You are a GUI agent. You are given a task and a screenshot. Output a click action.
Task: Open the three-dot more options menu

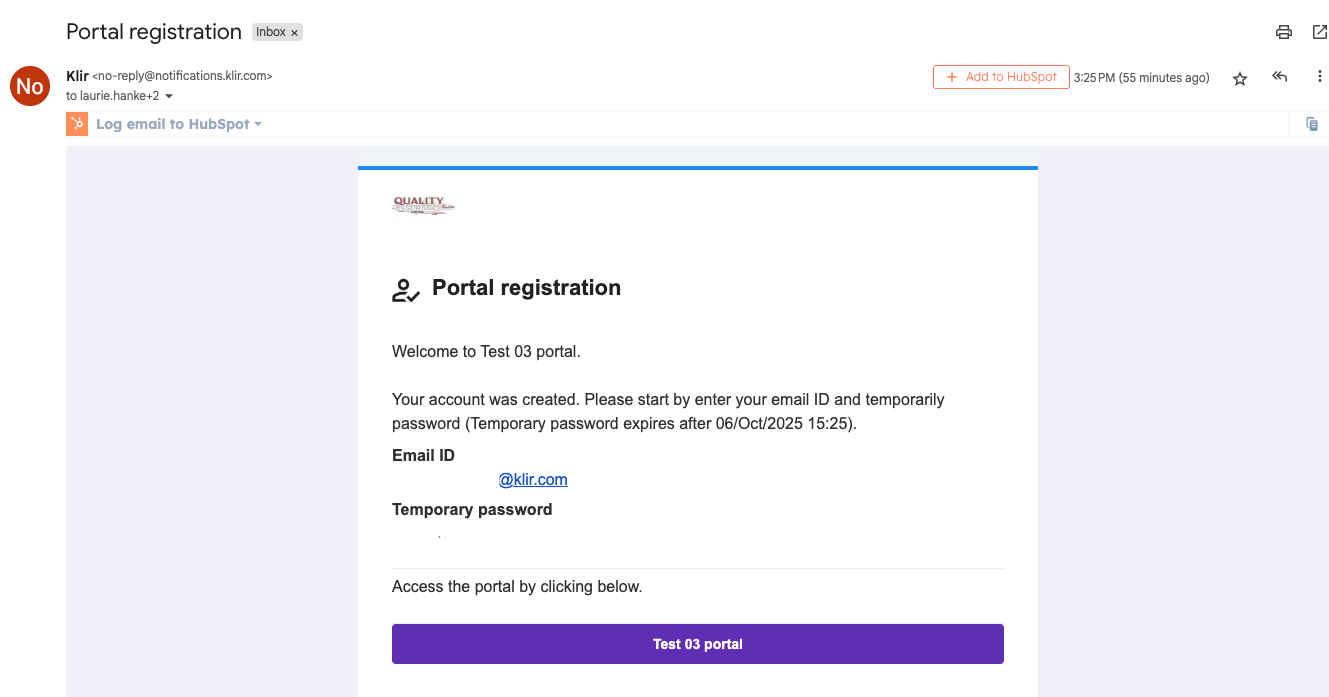coord(1319,77)
